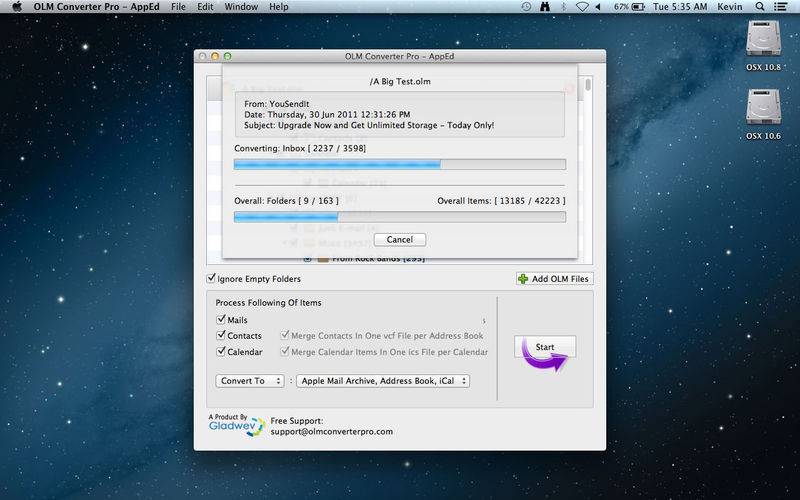Toggle Merge Calendar Items In One ics checkbox

pyautogui.click(x=285, y=351)
